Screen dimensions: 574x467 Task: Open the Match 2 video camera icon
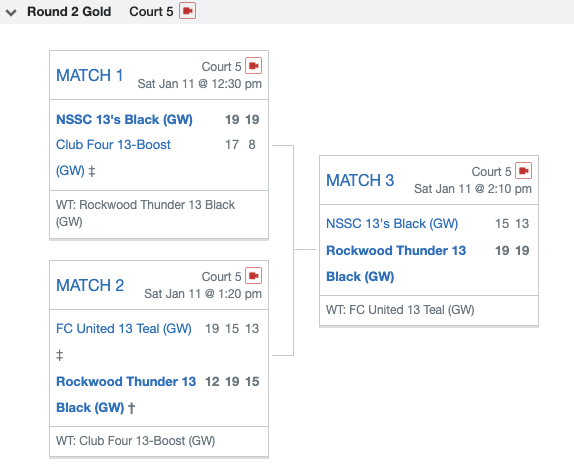(253, 276)
